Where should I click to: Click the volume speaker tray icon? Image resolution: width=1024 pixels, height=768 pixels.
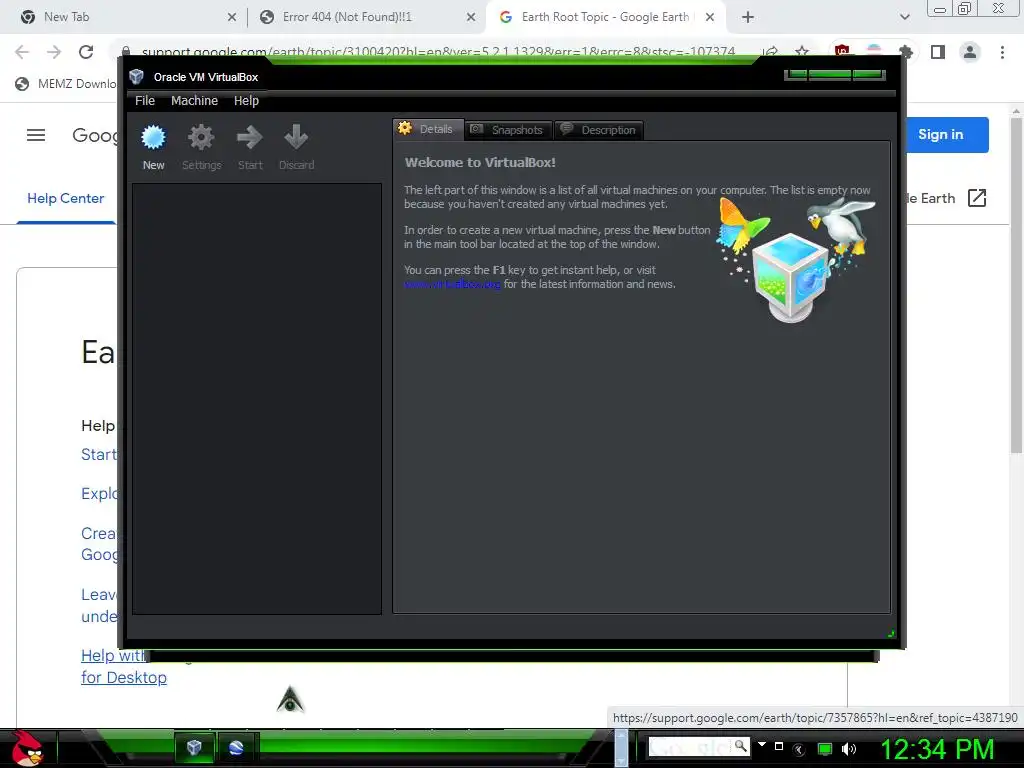pyautogui.click(x=849, y=749)
